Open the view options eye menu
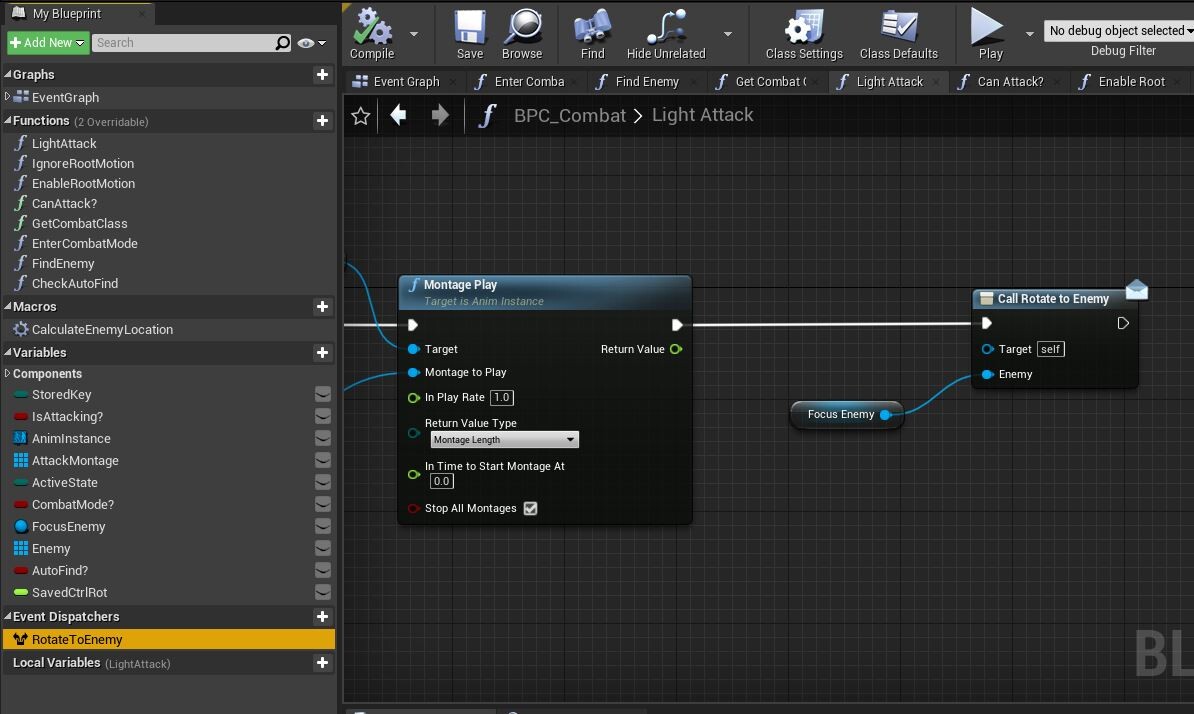The height and width of the screenshot is (714, 1194). click(x=311, y=43)
